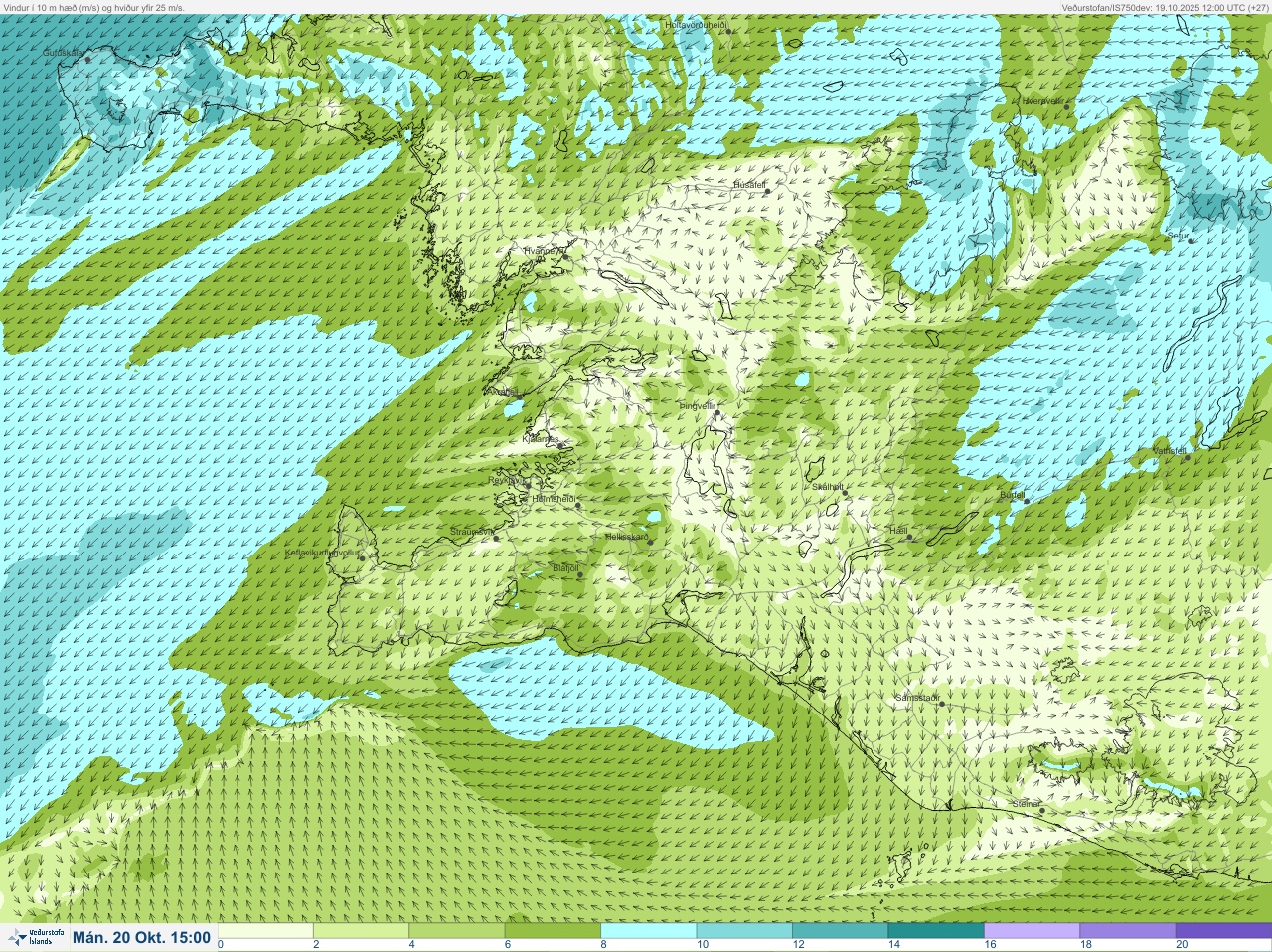Click the Veðurstofa Íslands logo
The width and height of the screenshot is (1272, 952).
pyautogui.click(x=35, y=937)
